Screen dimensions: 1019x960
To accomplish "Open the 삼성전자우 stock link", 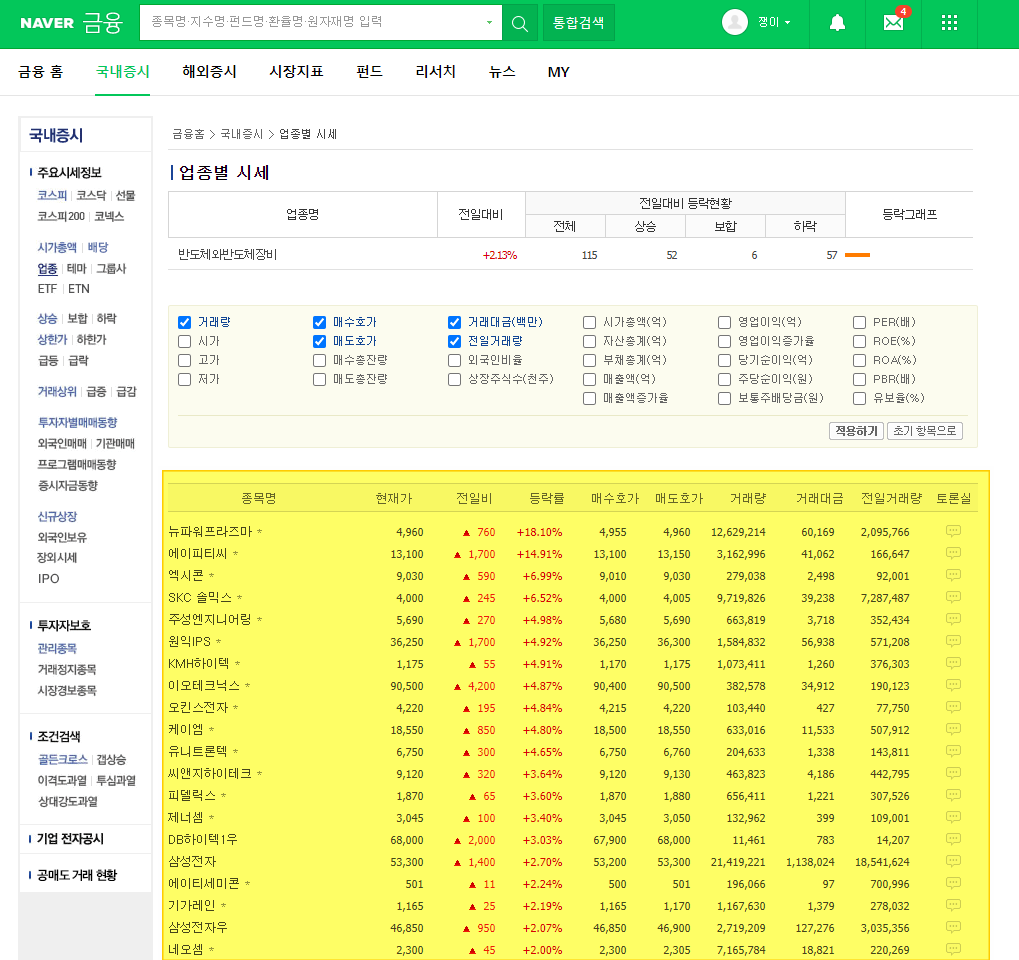I will (198, 928).
